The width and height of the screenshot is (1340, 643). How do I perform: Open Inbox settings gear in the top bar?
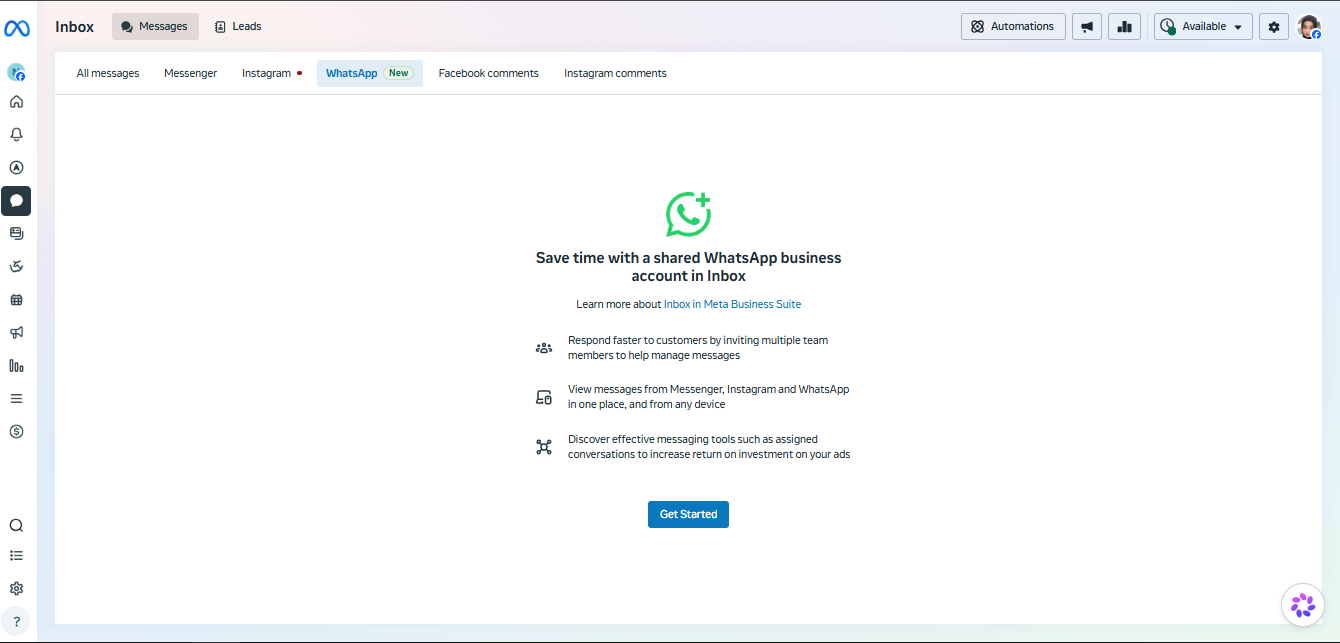(x=1274, y=27)
